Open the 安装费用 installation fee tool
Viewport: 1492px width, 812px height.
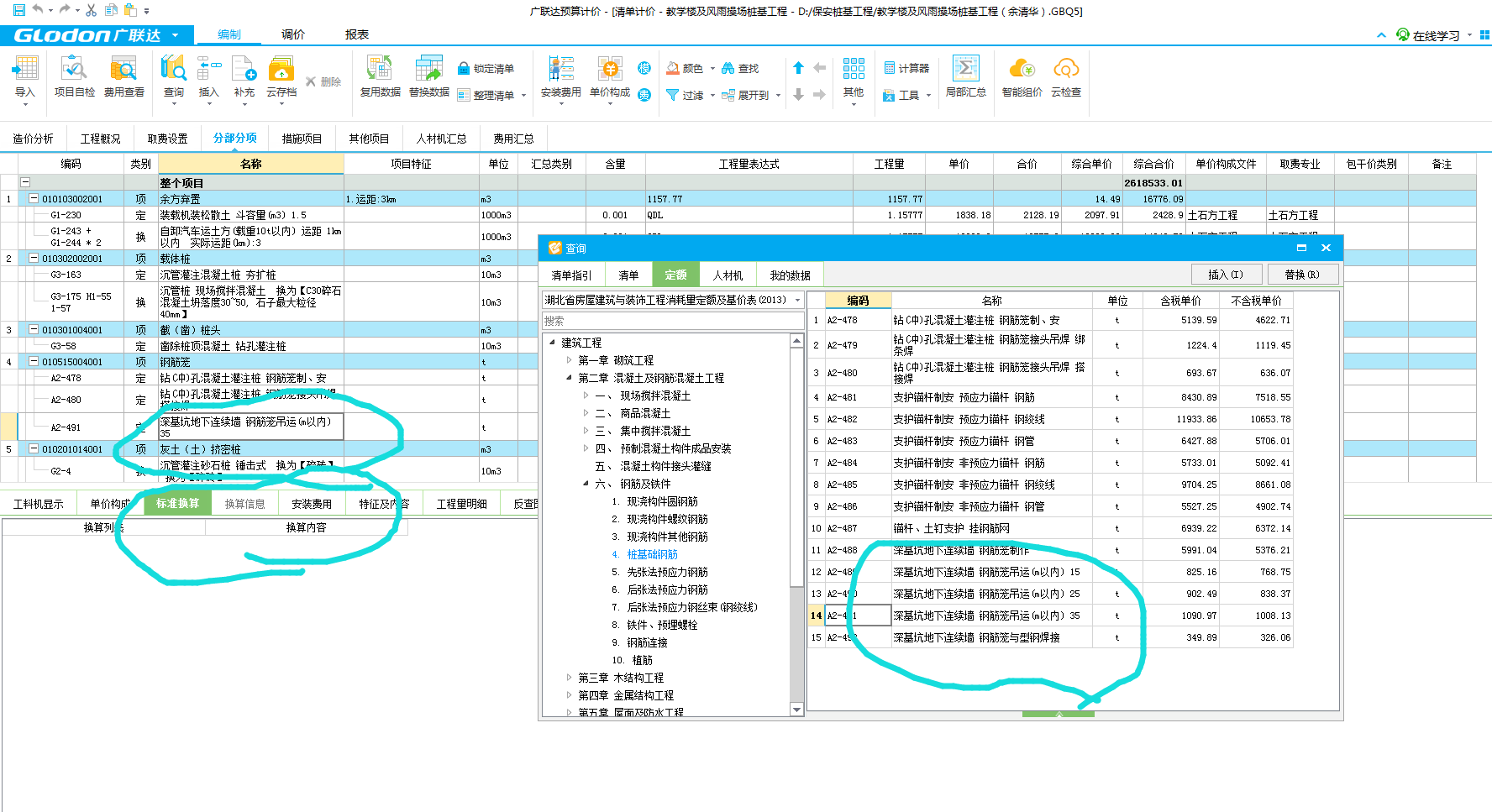[x=560, y=77]
